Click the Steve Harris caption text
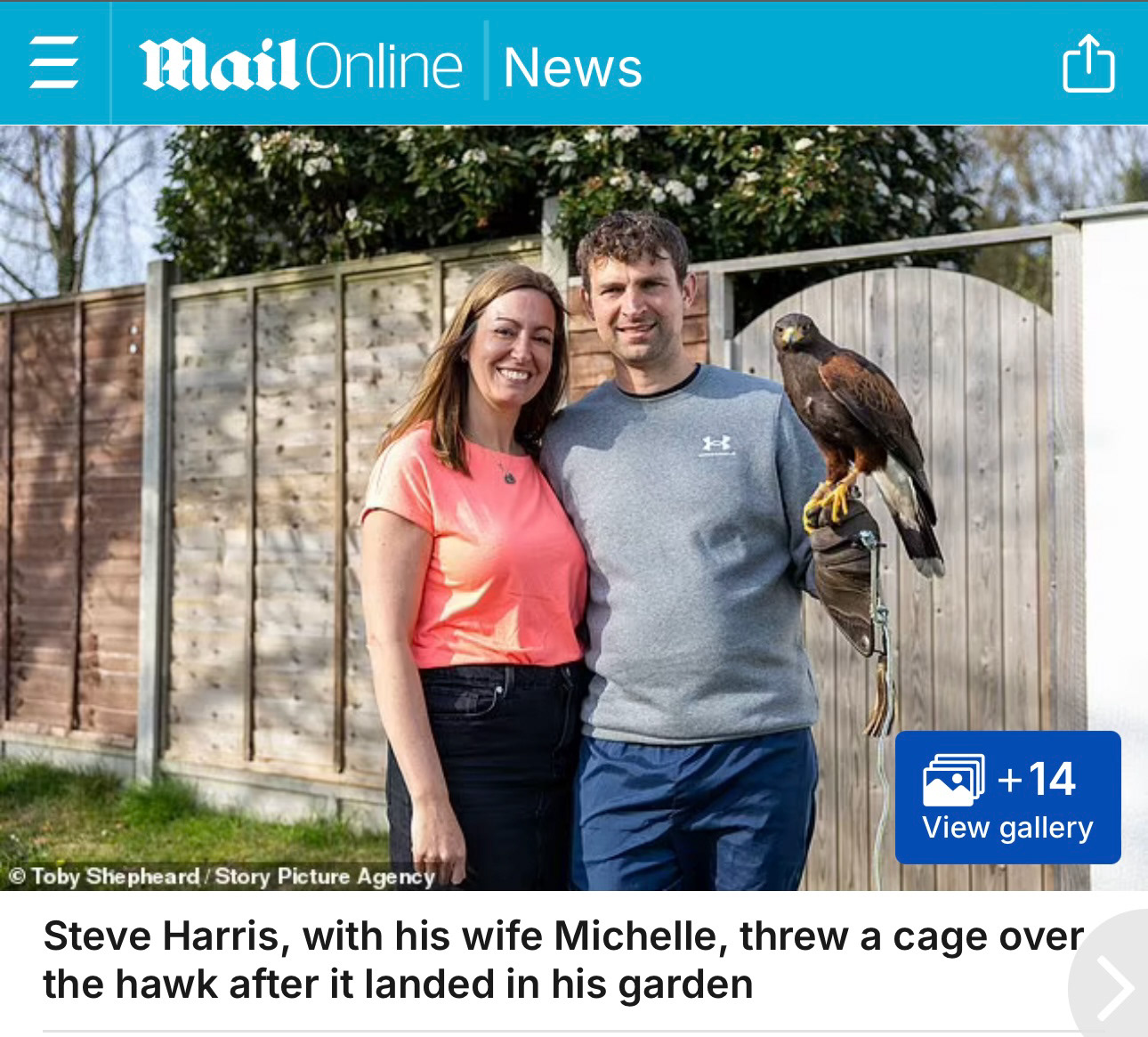The width and height of the screenshot is (1148, 1037). point(563,960)
